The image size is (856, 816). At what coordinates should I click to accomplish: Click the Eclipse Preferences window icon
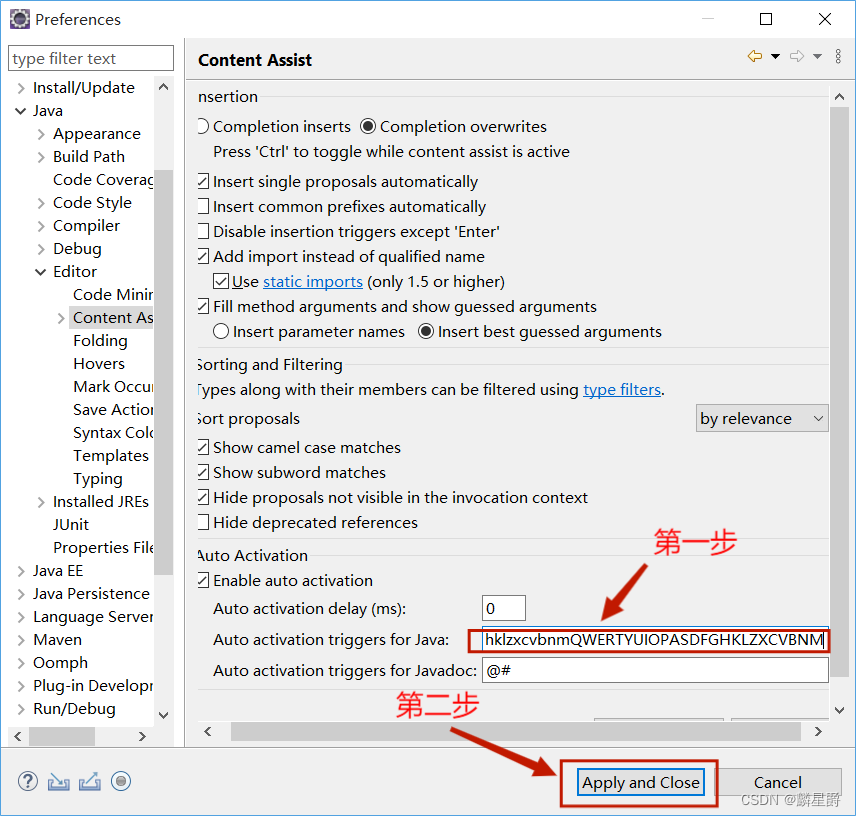(20, 19)
